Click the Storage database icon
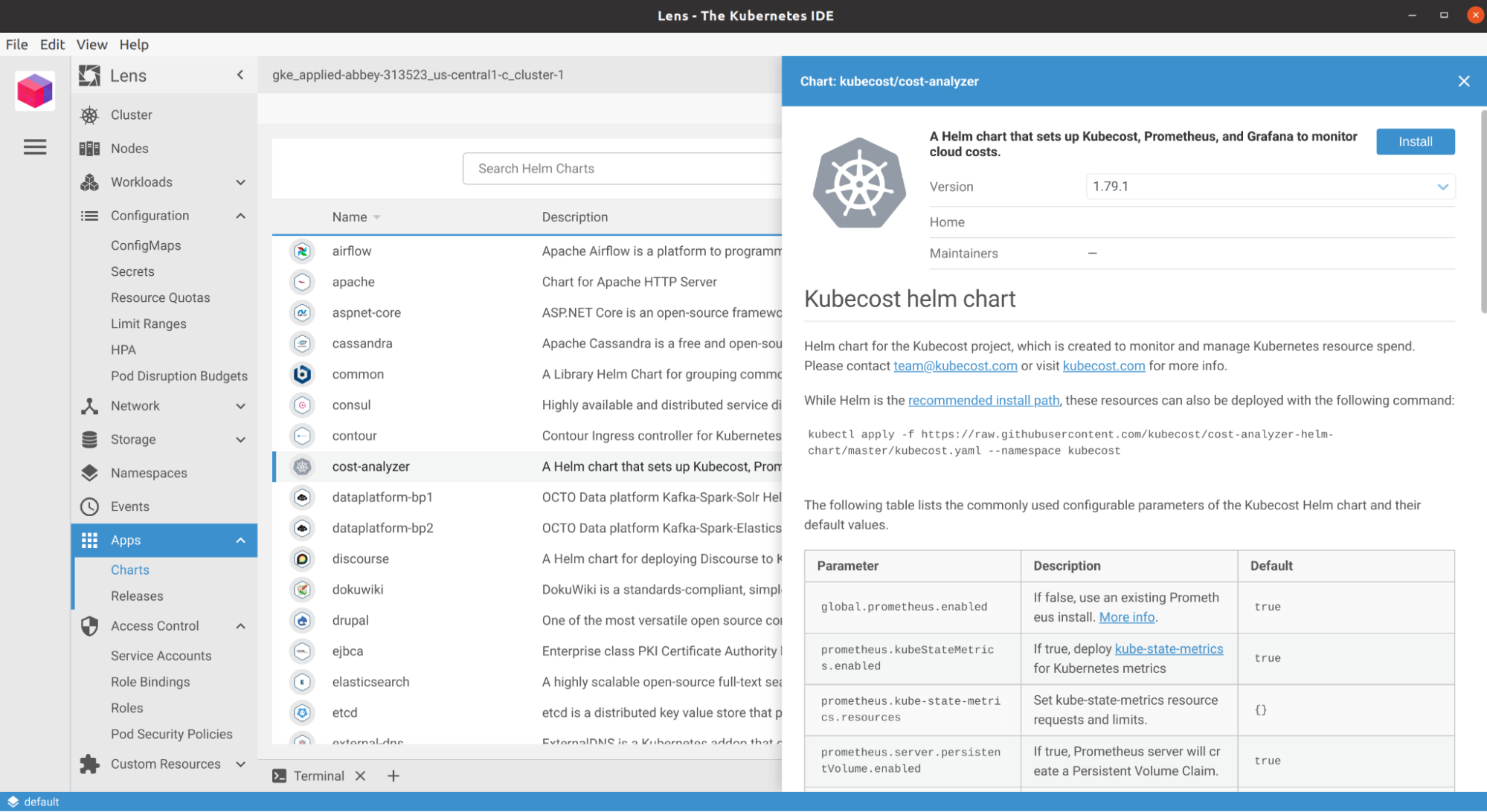Screen dimensions: 1487x812 [89, 439]
